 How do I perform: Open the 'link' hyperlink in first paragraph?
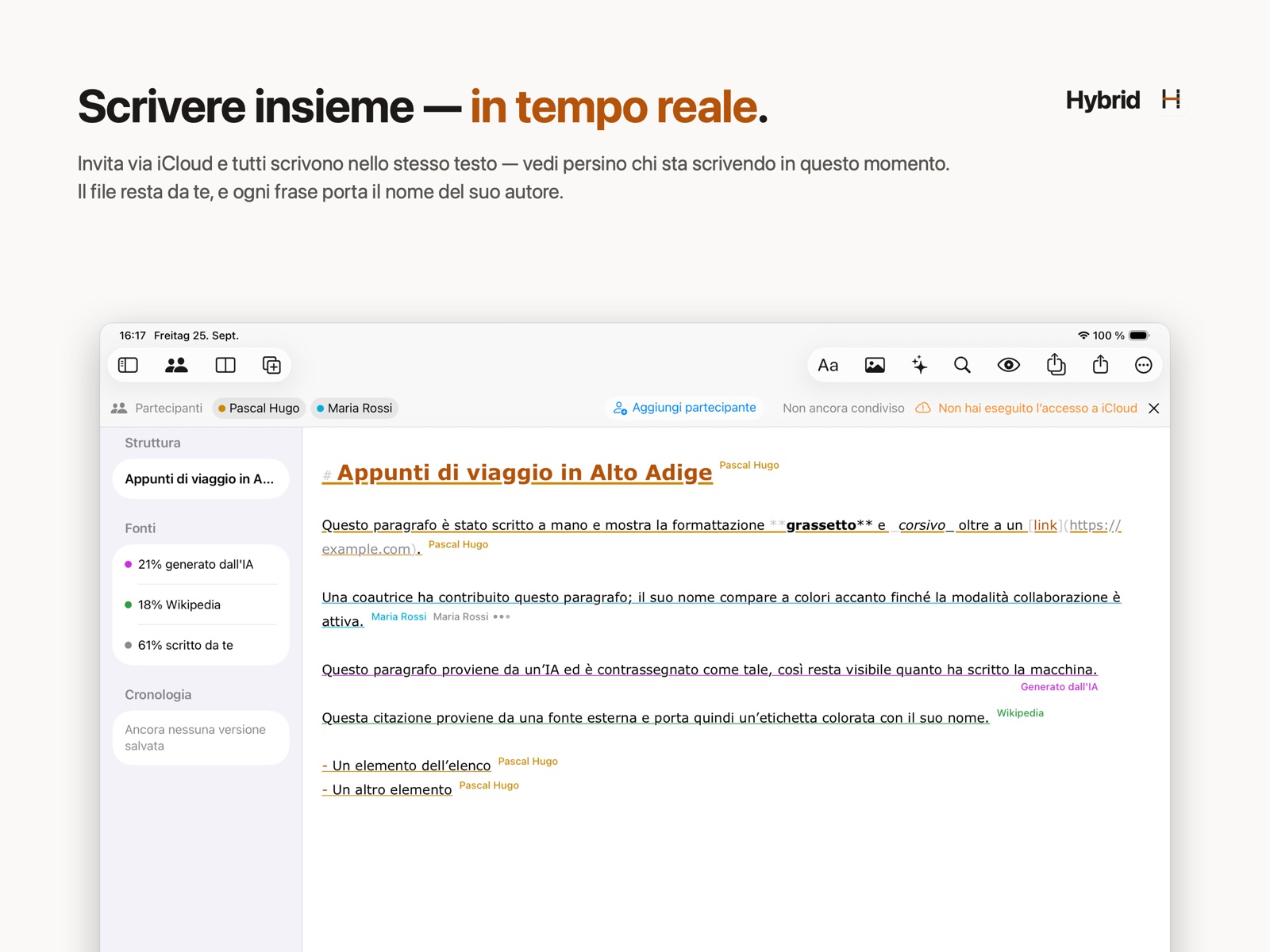click(1045, 525)
